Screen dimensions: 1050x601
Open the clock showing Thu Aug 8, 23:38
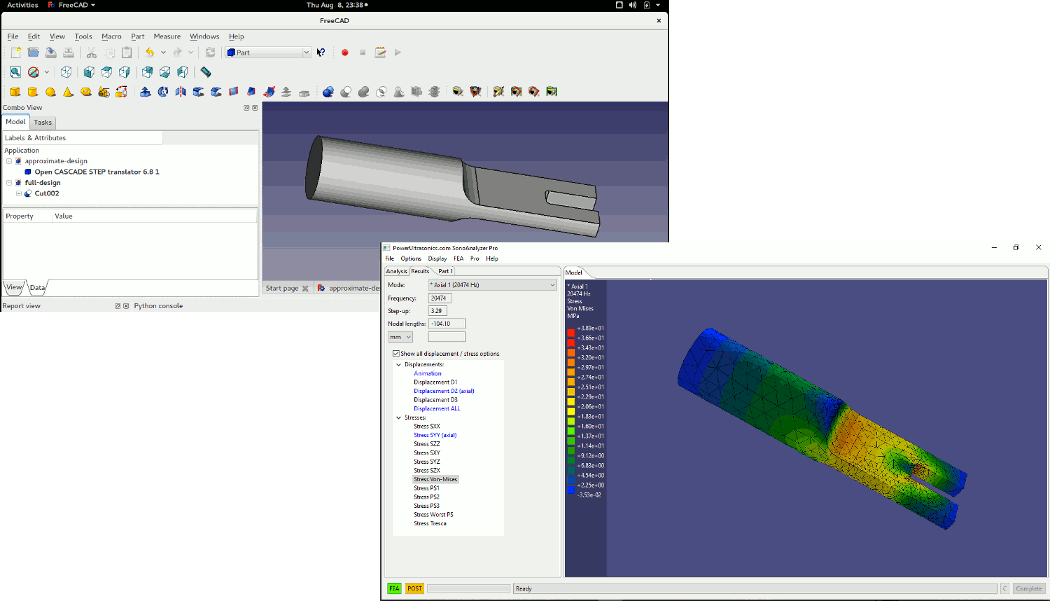click(337, 5)
